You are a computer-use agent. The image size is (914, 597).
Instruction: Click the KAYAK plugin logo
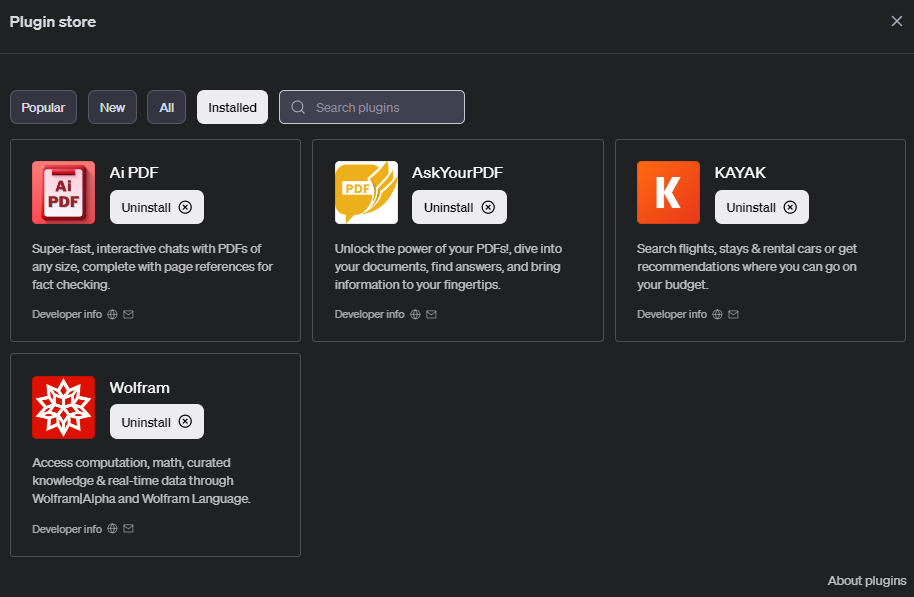(x=668, y=192)
